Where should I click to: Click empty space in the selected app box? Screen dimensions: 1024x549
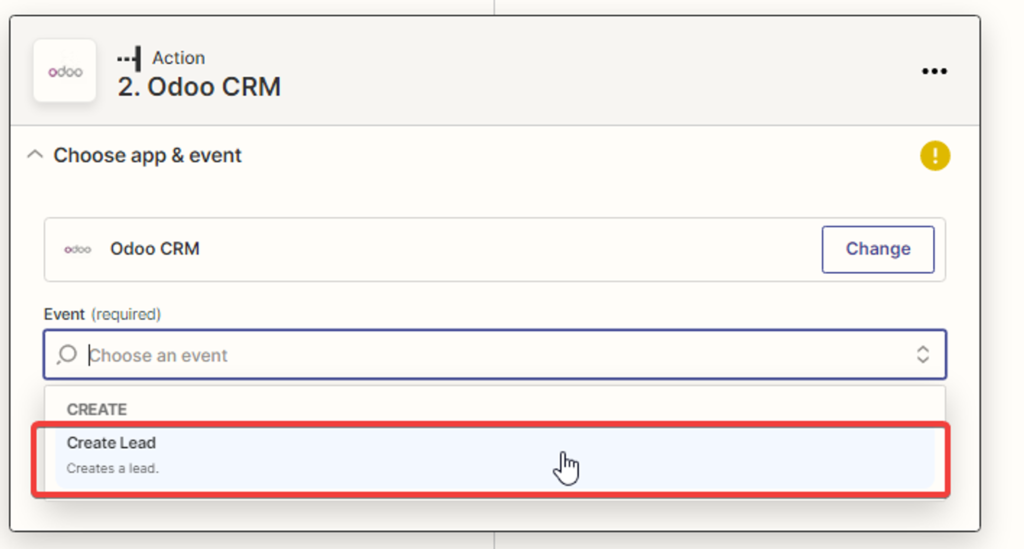(x=500, y=249)
